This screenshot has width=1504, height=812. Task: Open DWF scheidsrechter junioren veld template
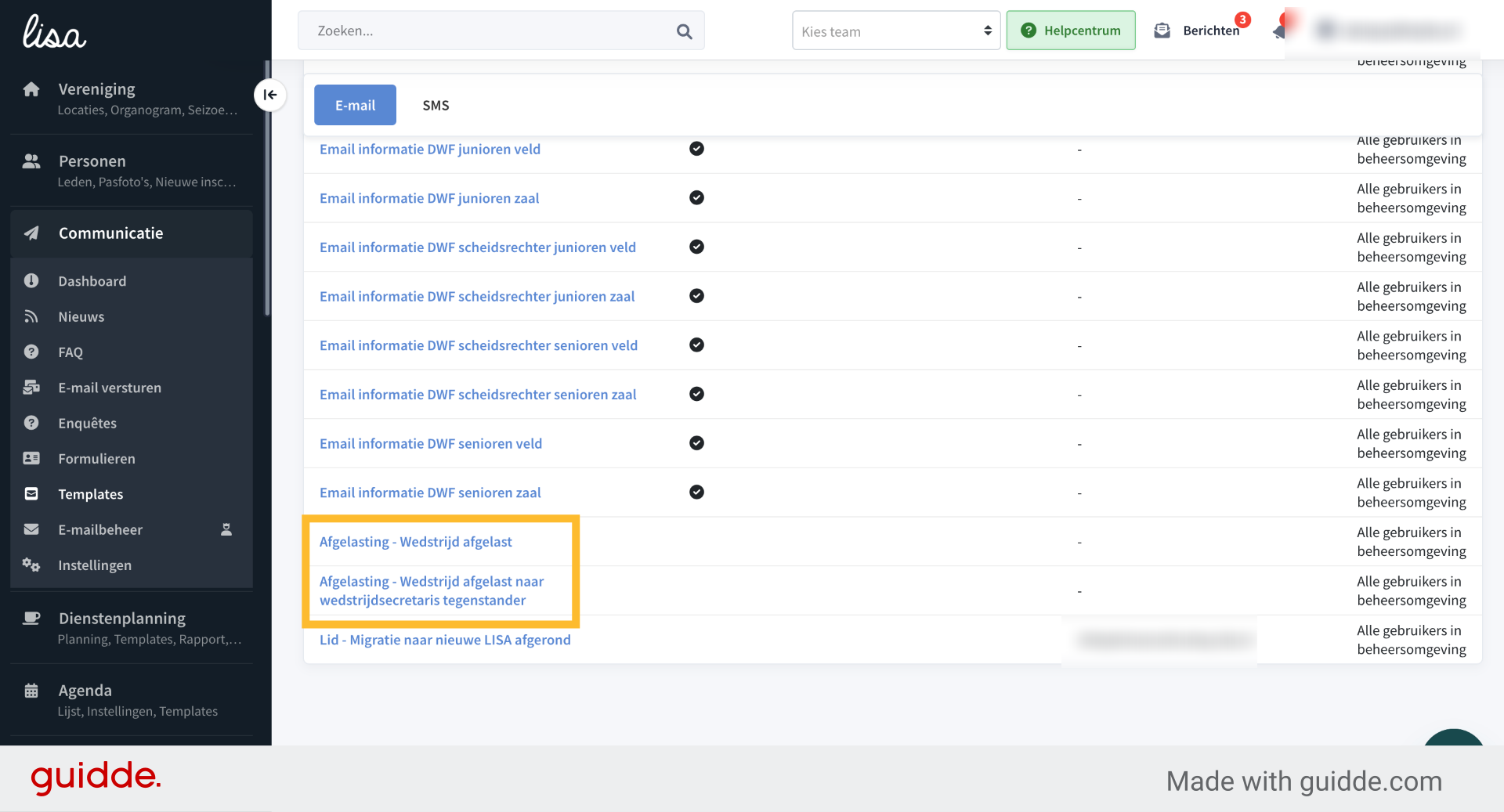(x=478, y=247)
